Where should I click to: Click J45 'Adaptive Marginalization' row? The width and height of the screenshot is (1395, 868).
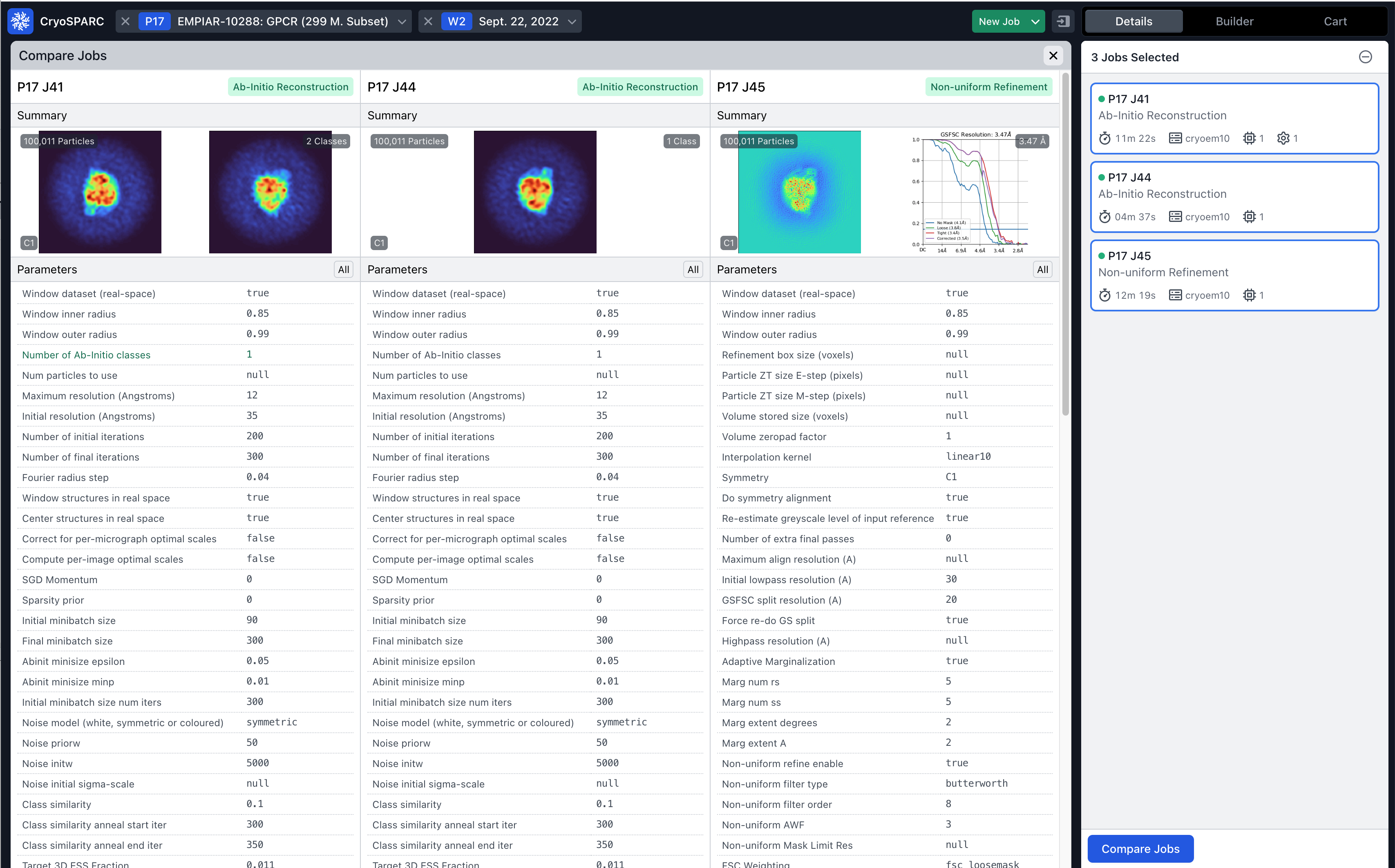[x=884, y=661]
